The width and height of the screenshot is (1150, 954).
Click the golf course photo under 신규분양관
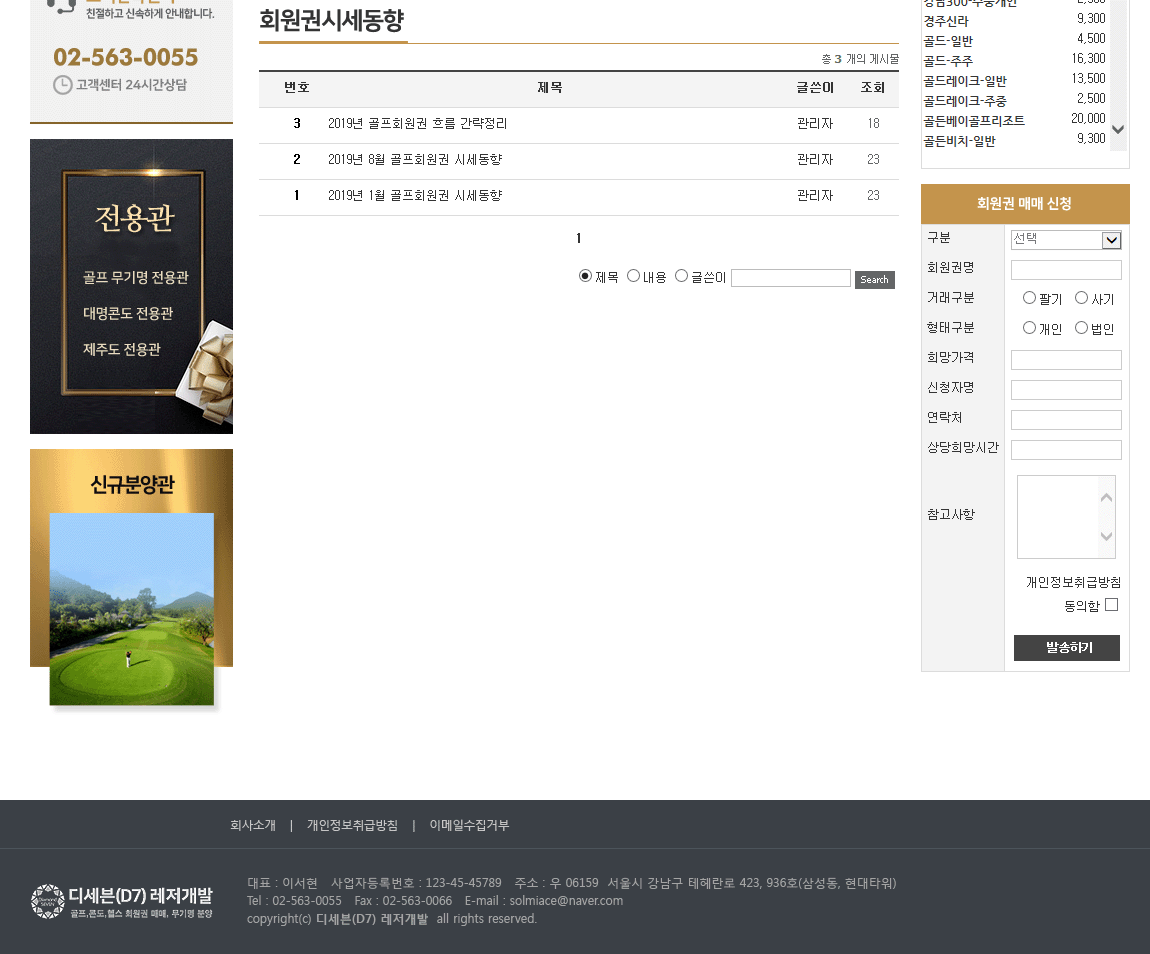pos(131,609)
